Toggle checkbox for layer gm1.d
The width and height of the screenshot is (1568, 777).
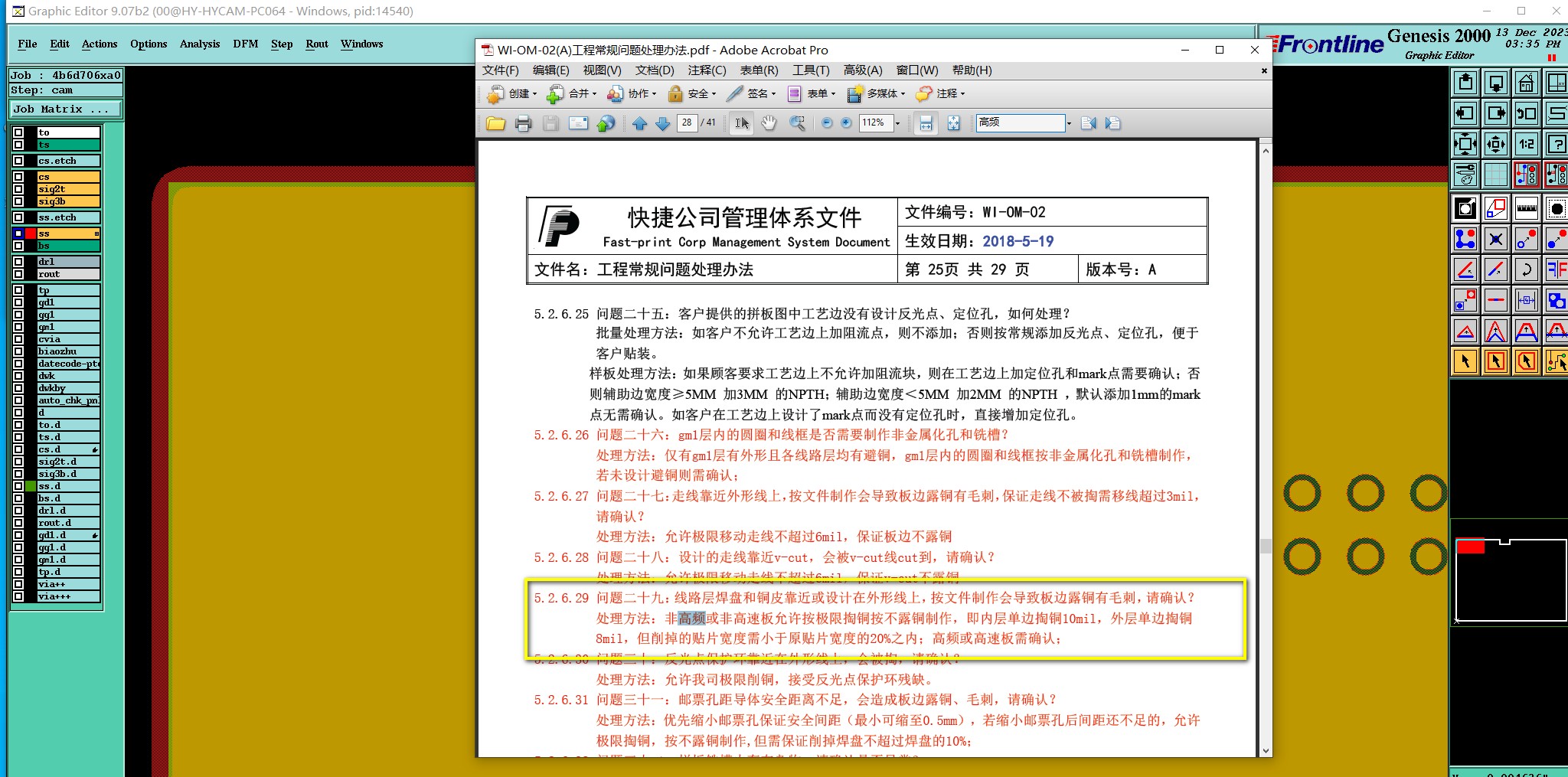click(x=18, y=560)
